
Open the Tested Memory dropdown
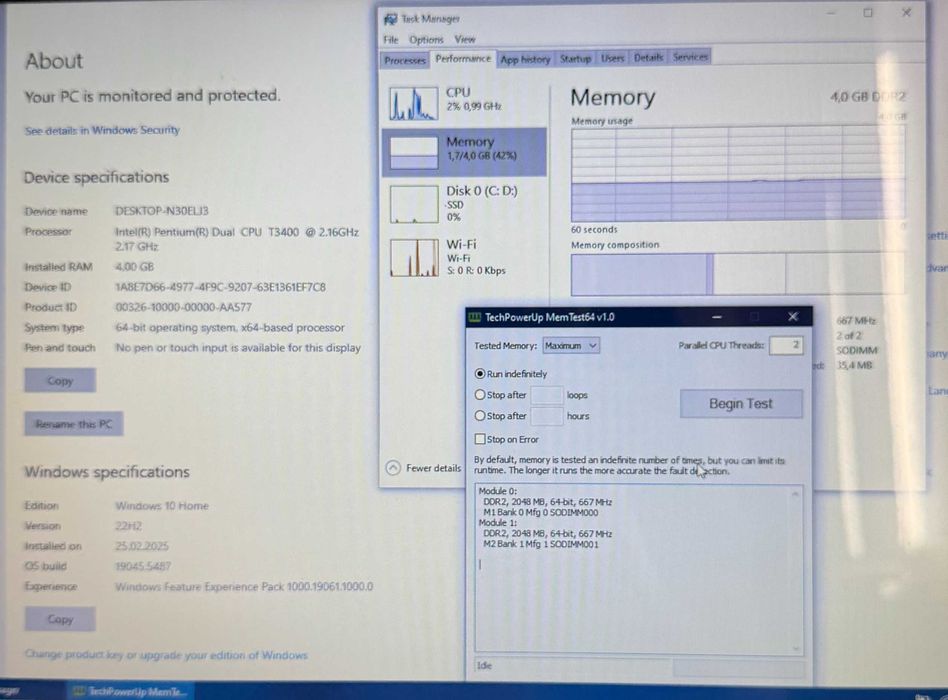click(571, 345)
